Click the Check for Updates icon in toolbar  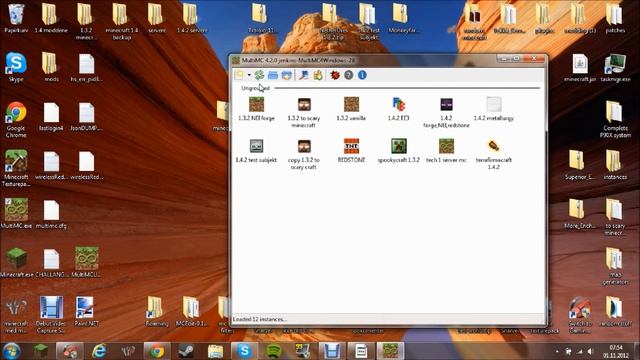[x=318, y=75]
